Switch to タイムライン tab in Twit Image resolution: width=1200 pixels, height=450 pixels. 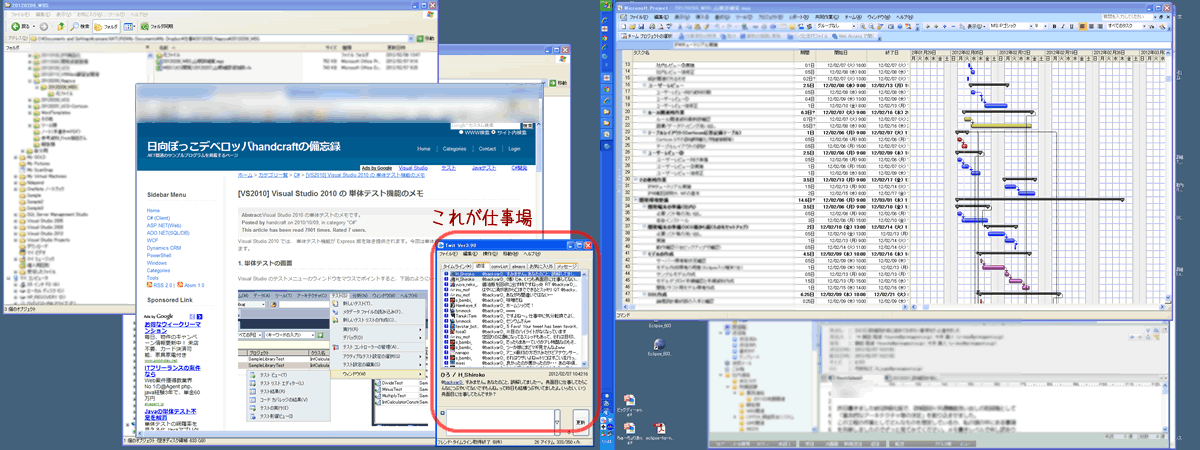[x=457, y=266]
